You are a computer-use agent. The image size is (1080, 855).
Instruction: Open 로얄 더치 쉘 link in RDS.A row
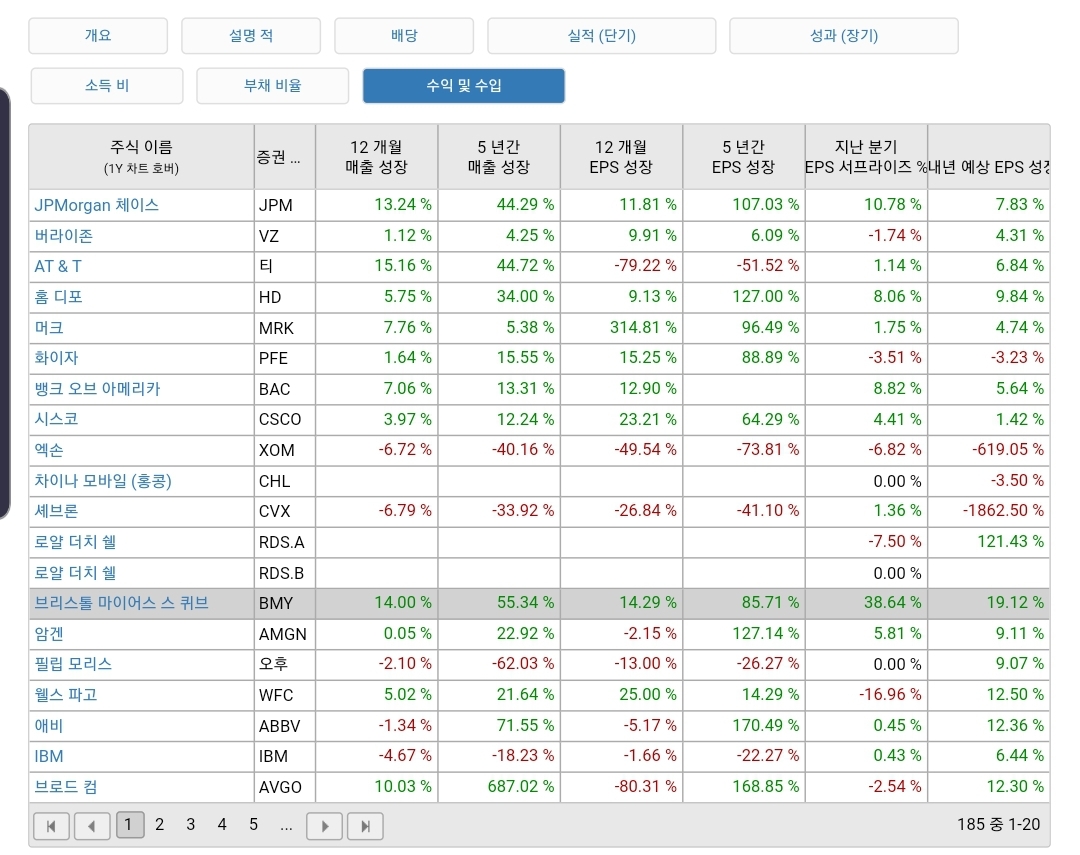click(x=75, y=542)
